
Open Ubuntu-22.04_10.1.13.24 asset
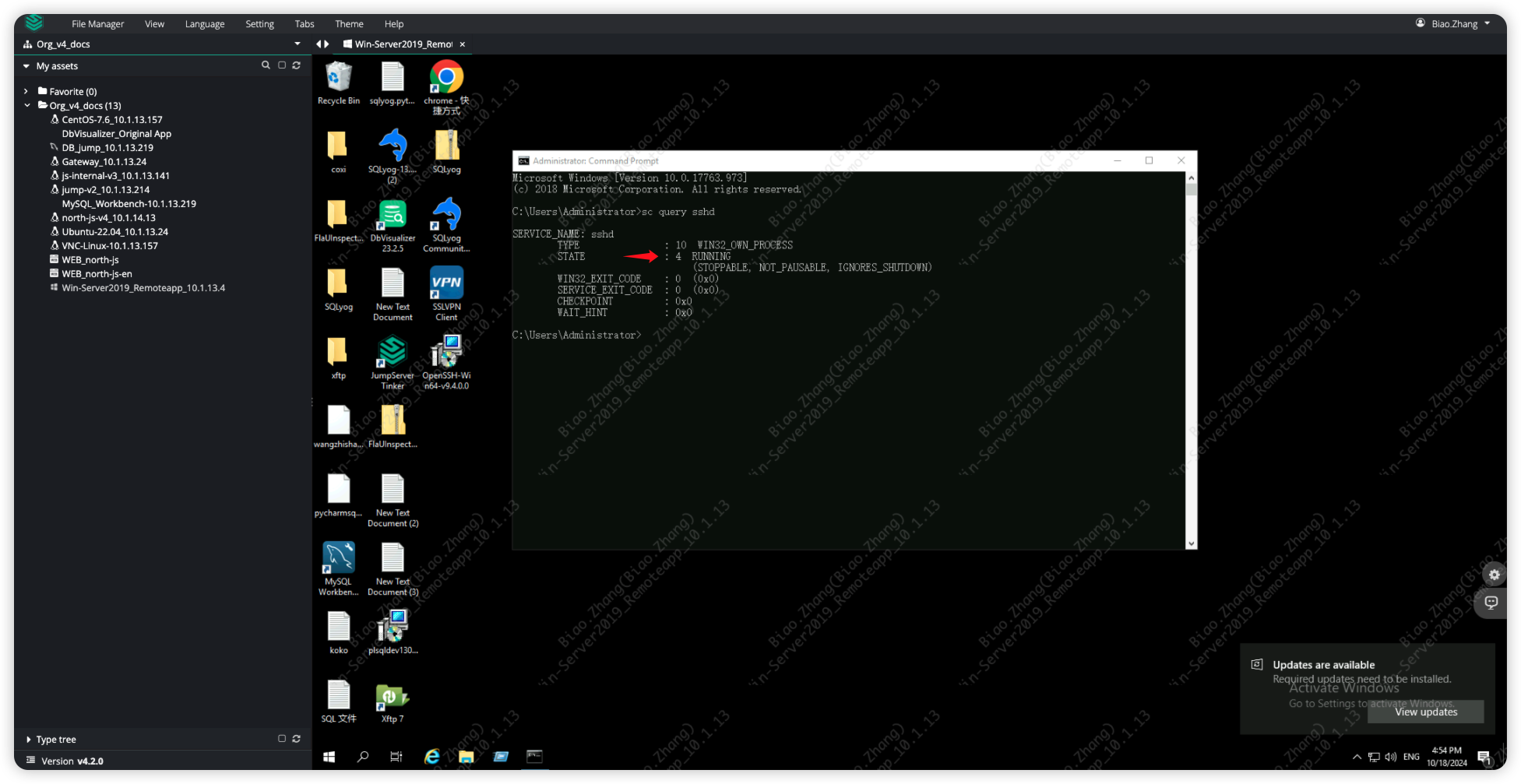[x=115, y=232]
